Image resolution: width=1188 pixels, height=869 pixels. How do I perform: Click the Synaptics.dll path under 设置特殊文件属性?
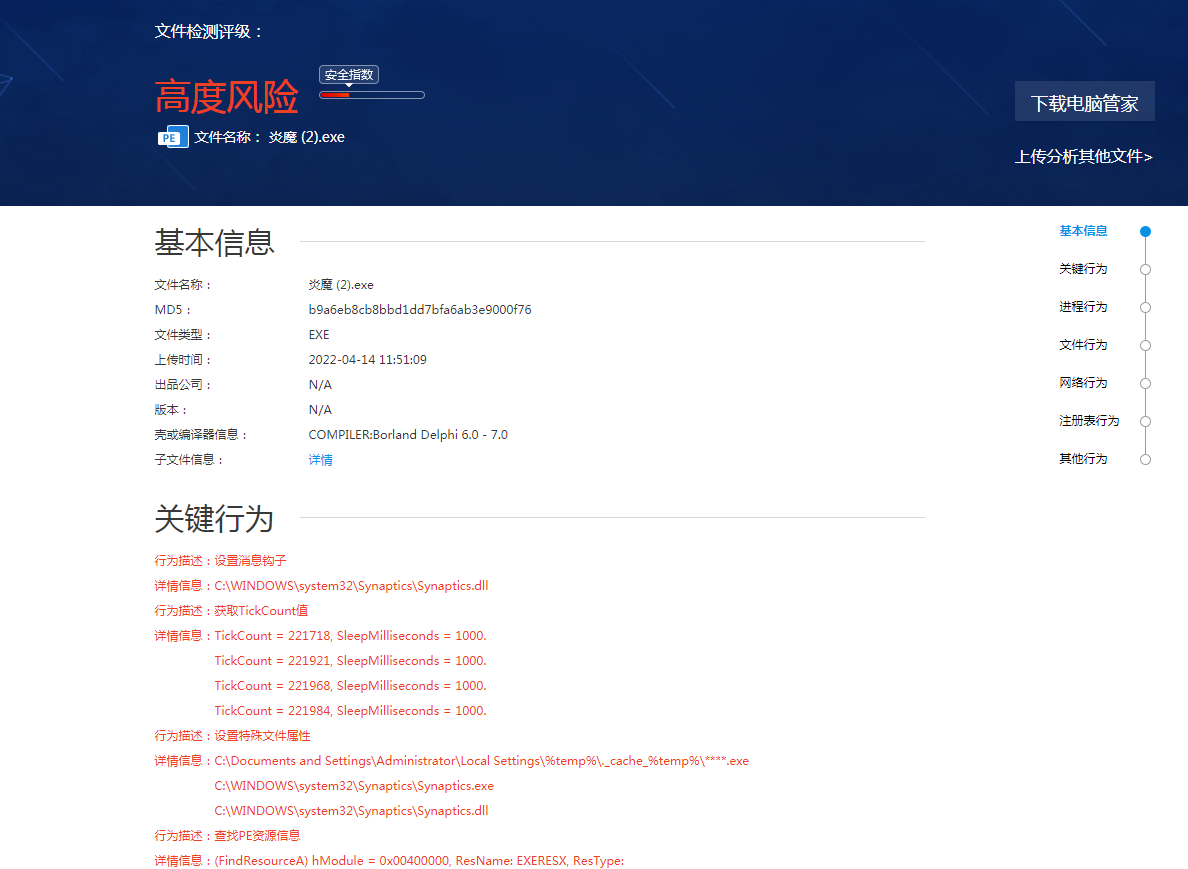pos(351,811)
